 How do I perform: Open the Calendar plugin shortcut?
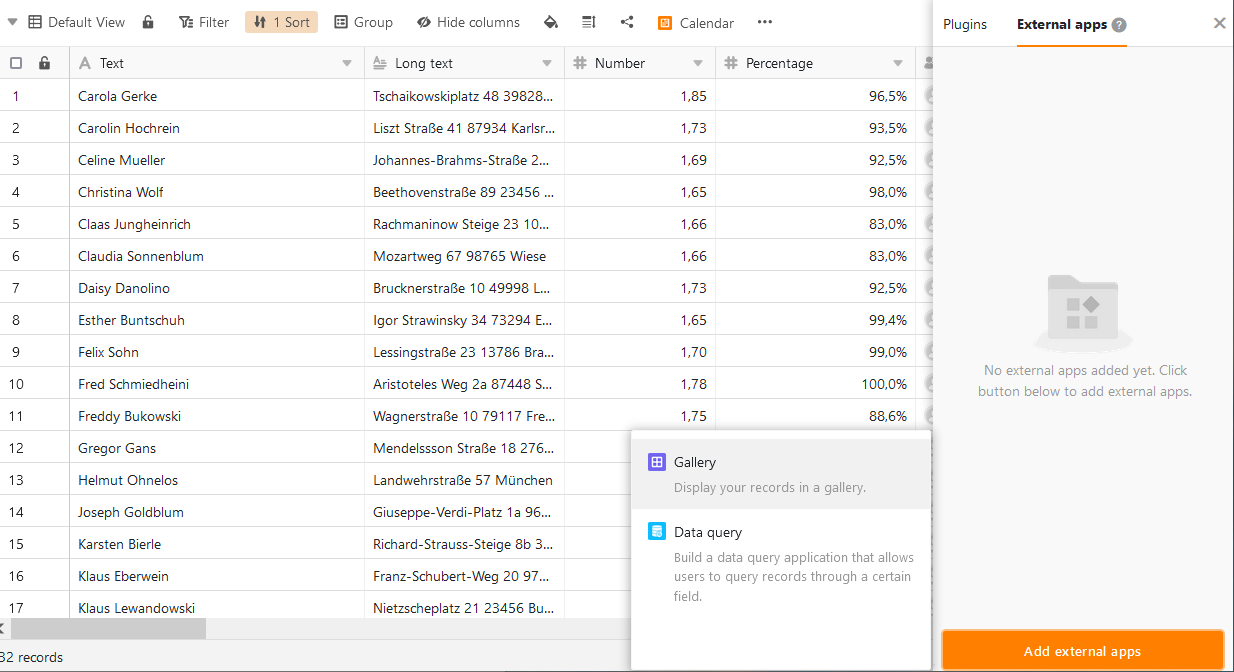coord(696,22)
